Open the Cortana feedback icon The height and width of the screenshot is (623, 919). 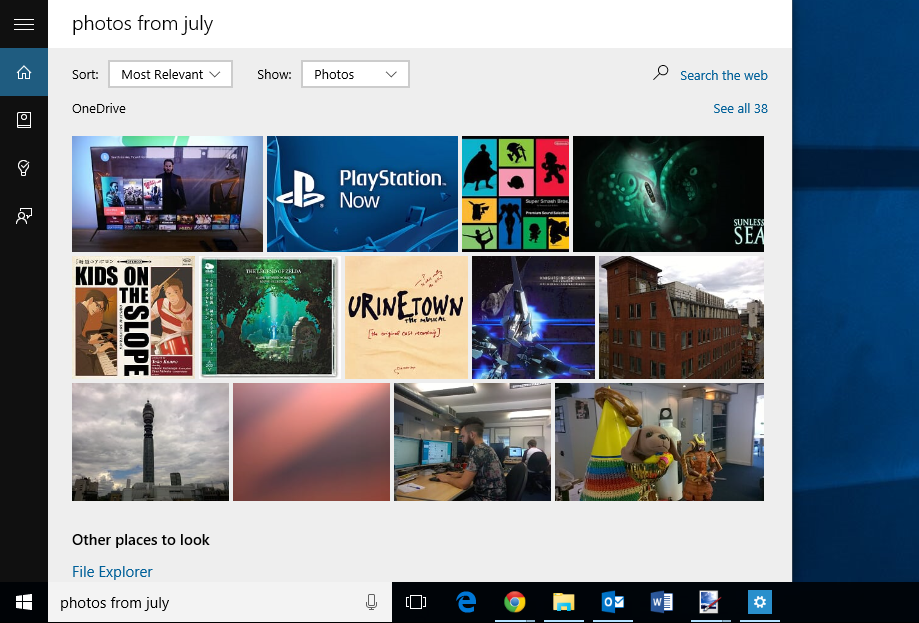23,216
